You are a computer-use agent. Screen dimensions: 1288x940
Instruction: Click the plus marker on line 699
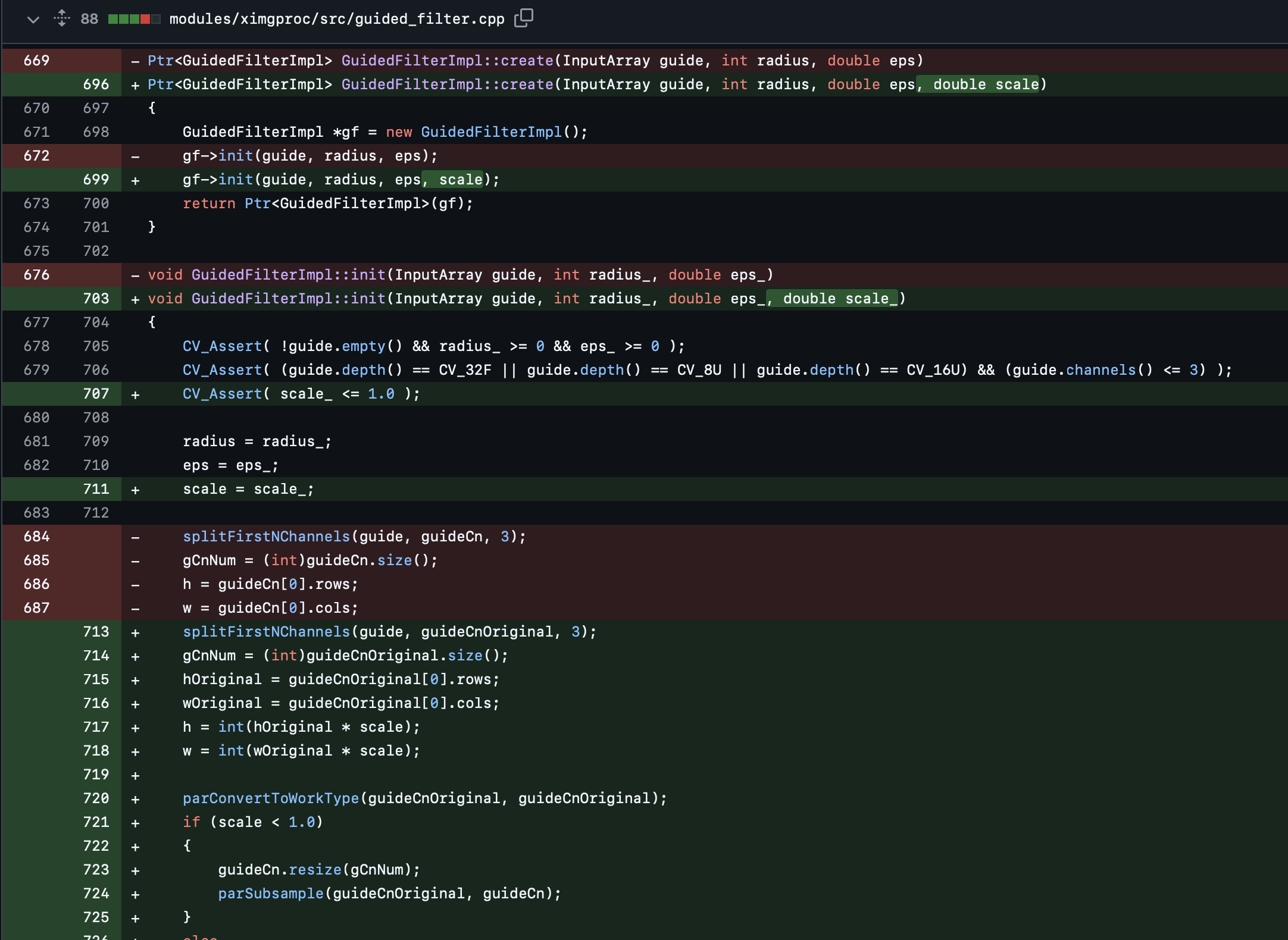tap(136, 180)
